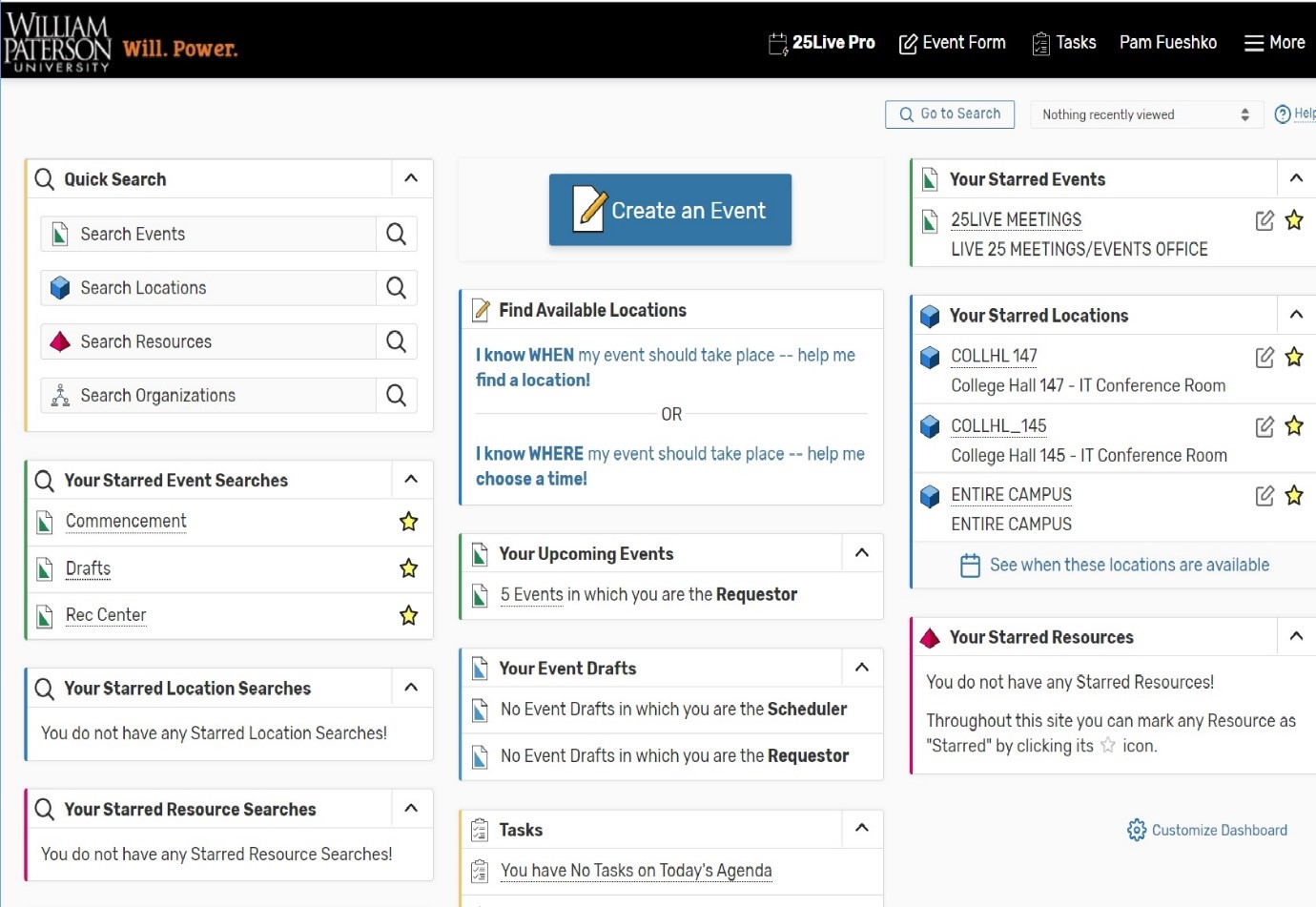Image resolution: width=1316 pixels, height=907 pixels.
Task: Edit the 25LIVE MEETINGS event via pencil icon
Action: [1265, 220]
